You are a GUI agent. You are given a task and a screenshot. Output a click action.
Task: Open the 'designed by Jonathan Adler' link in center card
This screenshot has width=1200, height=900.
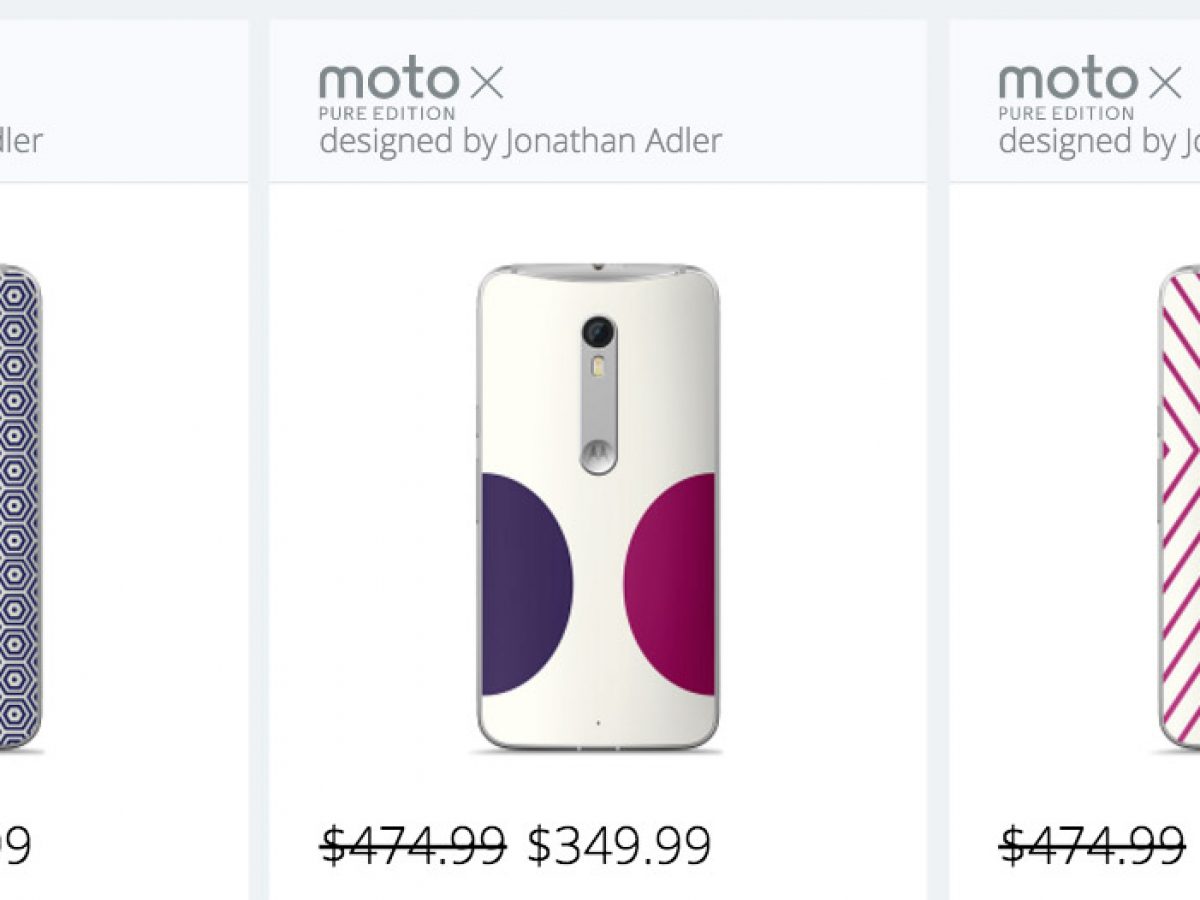coord(520,141)
